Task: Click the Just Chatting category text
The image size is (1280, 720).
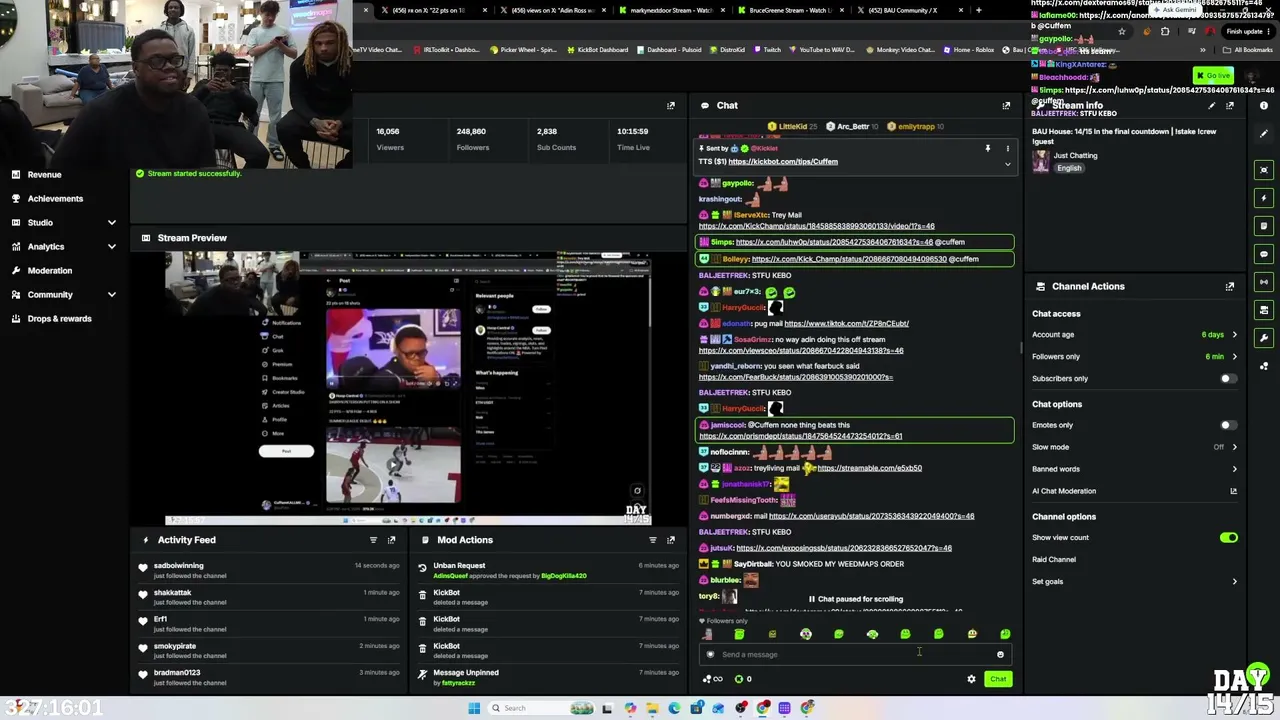Action: (1075, 156)
